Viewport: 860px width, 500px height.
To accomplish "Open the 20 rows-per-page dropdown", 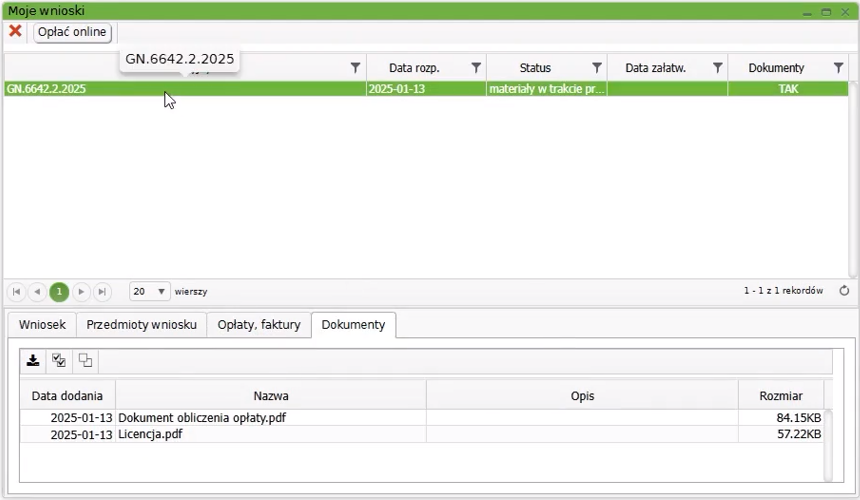I will coord(150,292).
